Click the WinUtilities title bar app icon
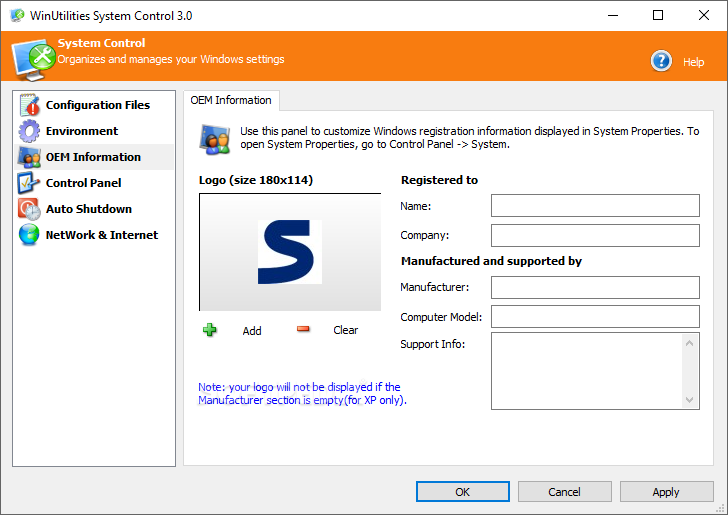Image resolution: width=728 pixels, height=515 pixels. click(17, 15)
